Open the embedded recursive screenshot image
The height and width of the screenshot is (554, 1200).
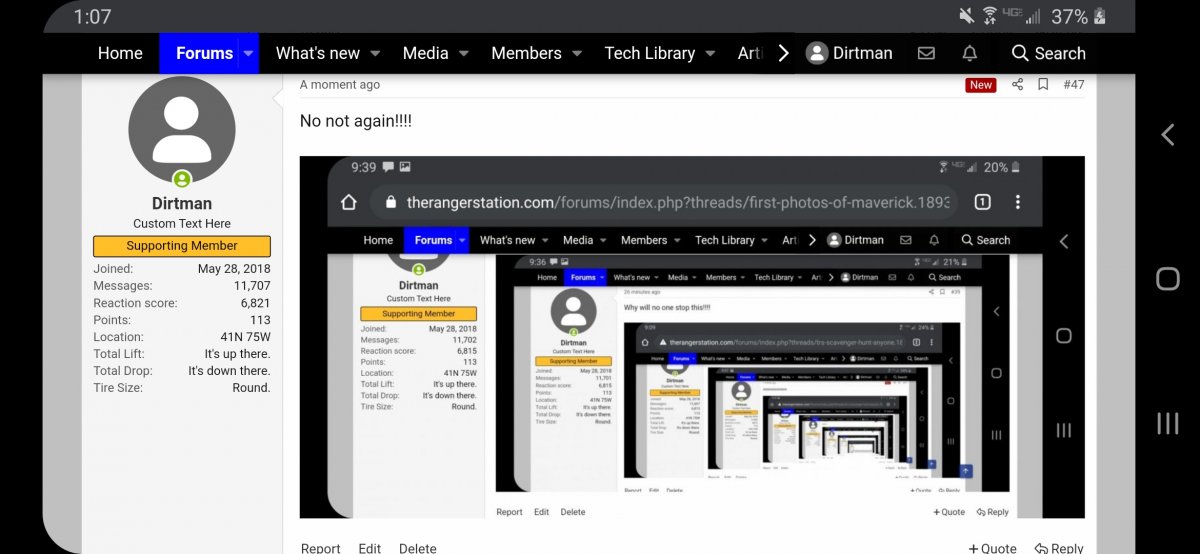click(692, 337)
